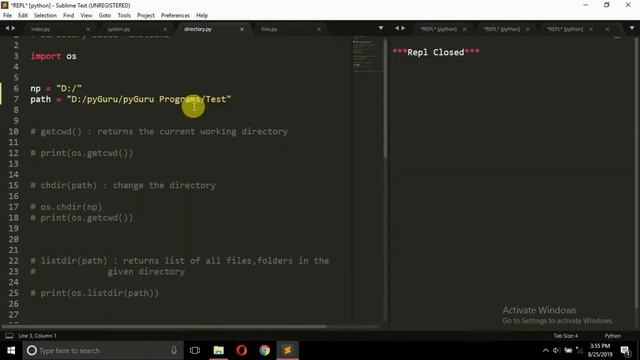This screenshot has width=640, height=360.
Task: Open the Tools menu
Action: pos(124,16)
